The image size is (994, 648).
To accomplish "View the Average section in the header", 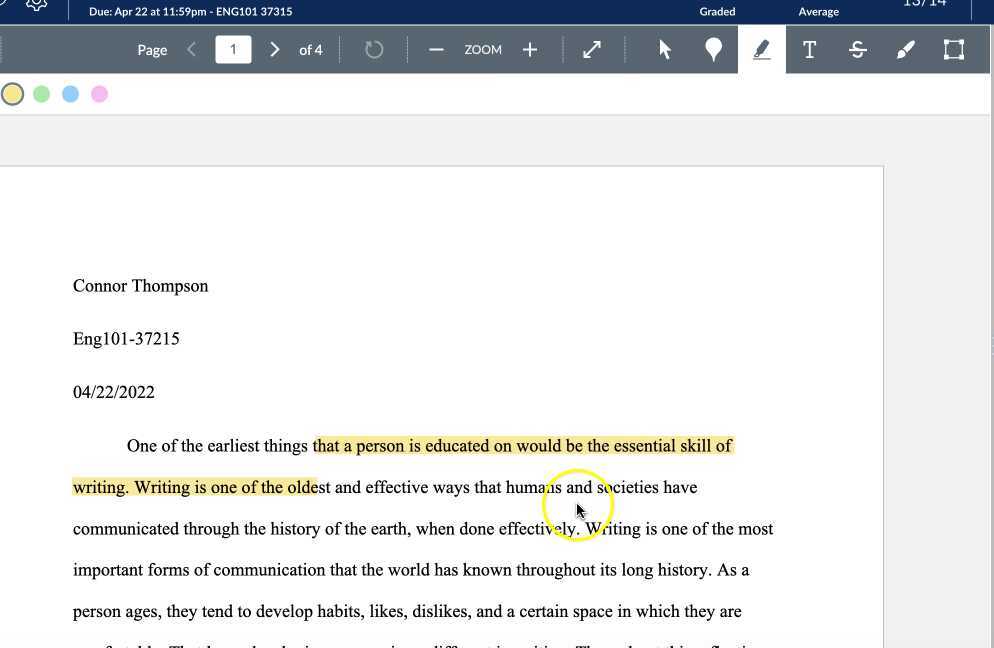I will point(818,11).
